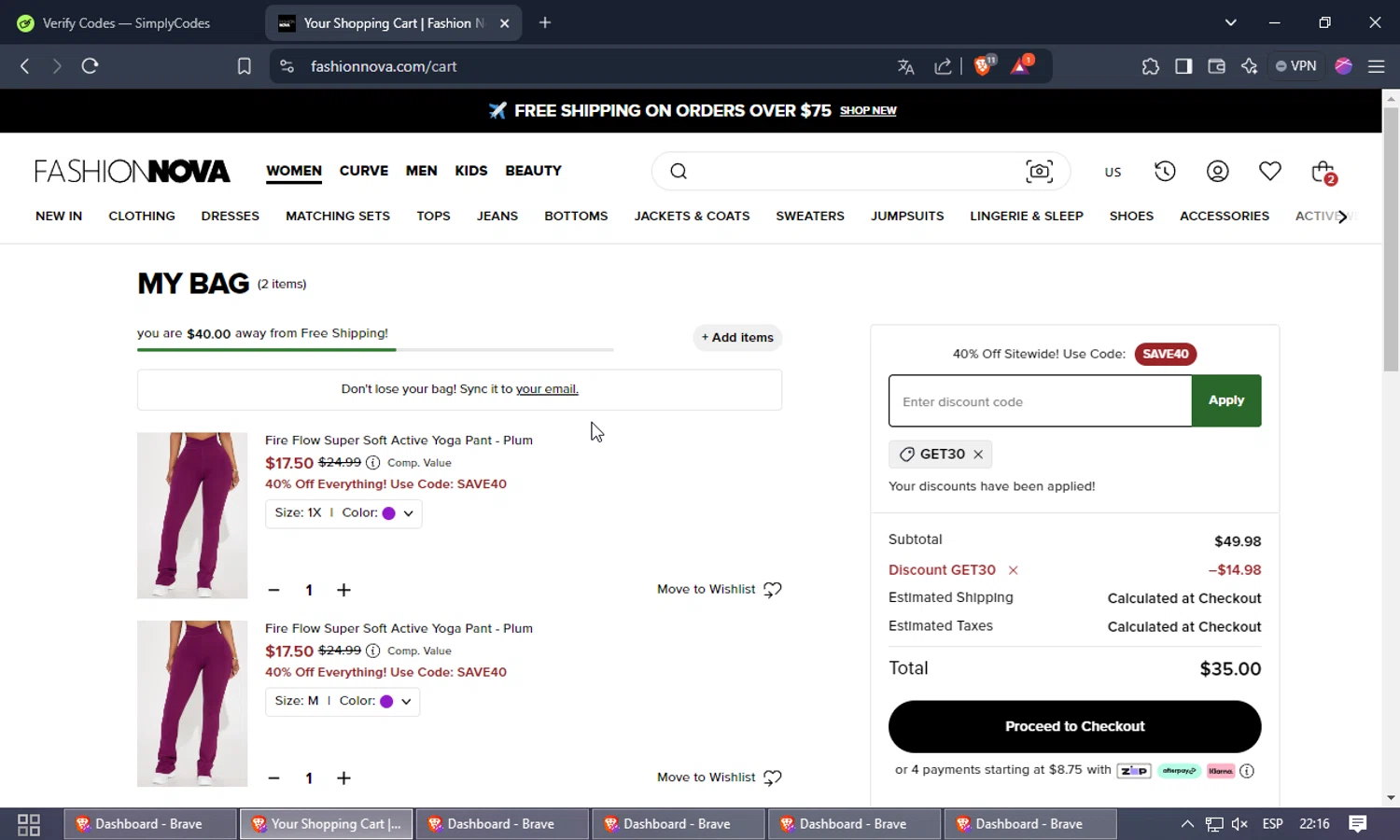This screenshot has width=1400, height=840.
Task: Open the Leo AI sparkle icon
Action: pyautogui.click(x=1249, y=66)
